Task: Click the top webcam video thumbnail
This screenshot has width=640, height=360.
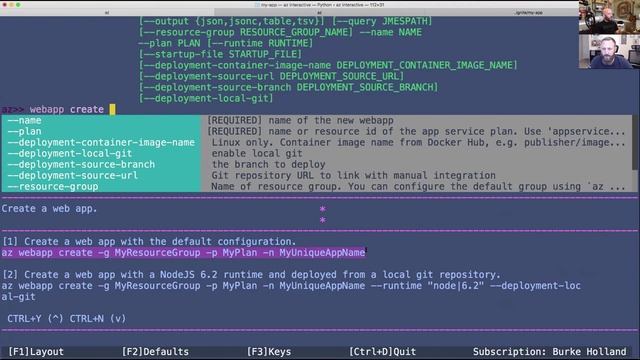Action: [x=609, y=17]
